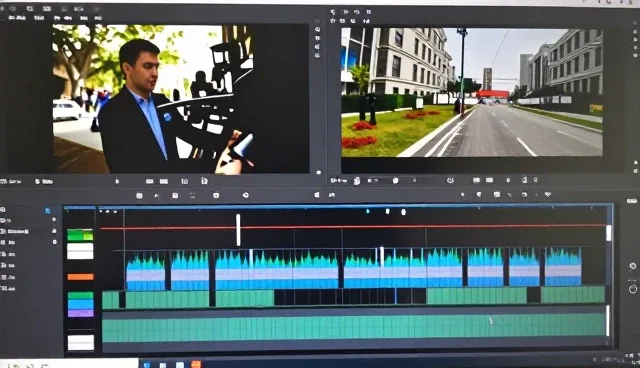Click the bucket-shaped icon next to the right viewer's timecode
The image size is (640, 368).
point(357,181)
